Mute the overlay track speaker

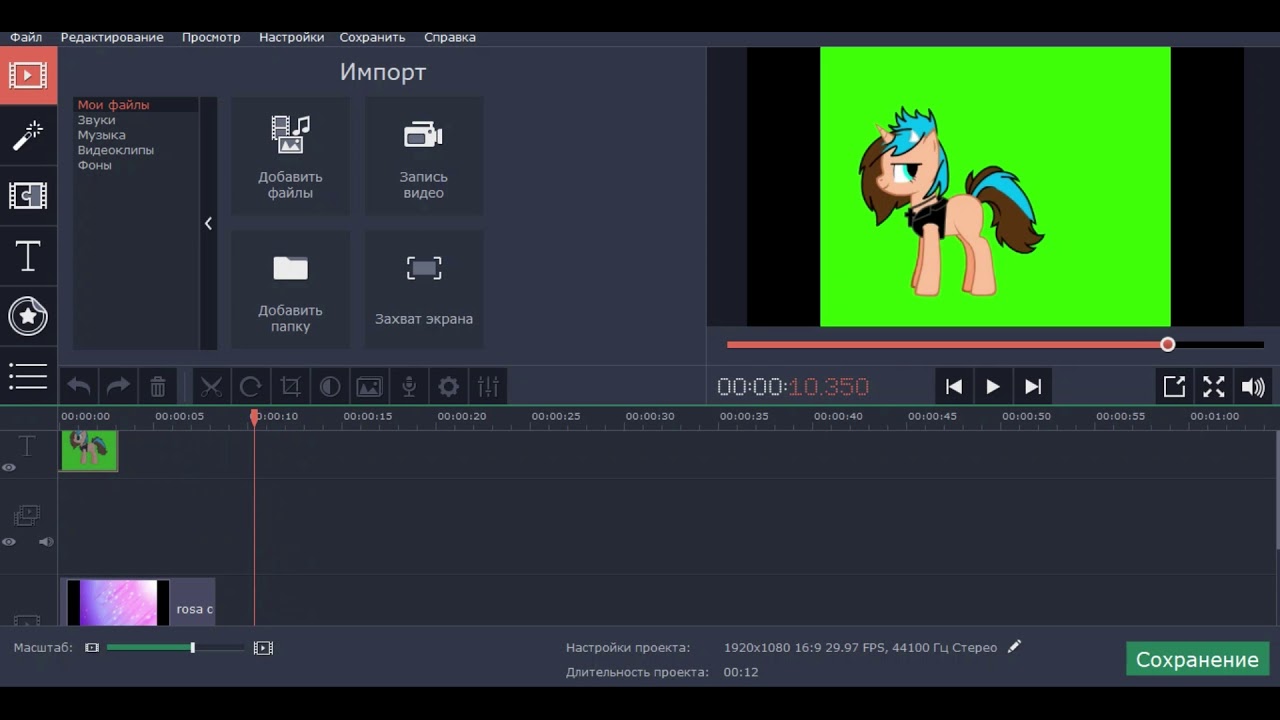pyautogui.click(x=46, y=542)
